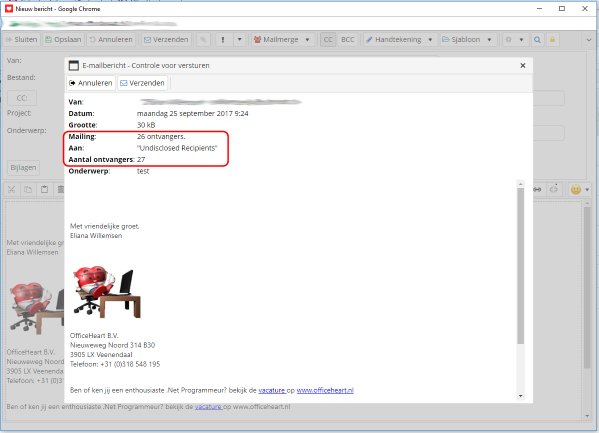Open the www.officeheart.nl link
599x433 pixels.
pyautogui.click(x=325, y=390)
